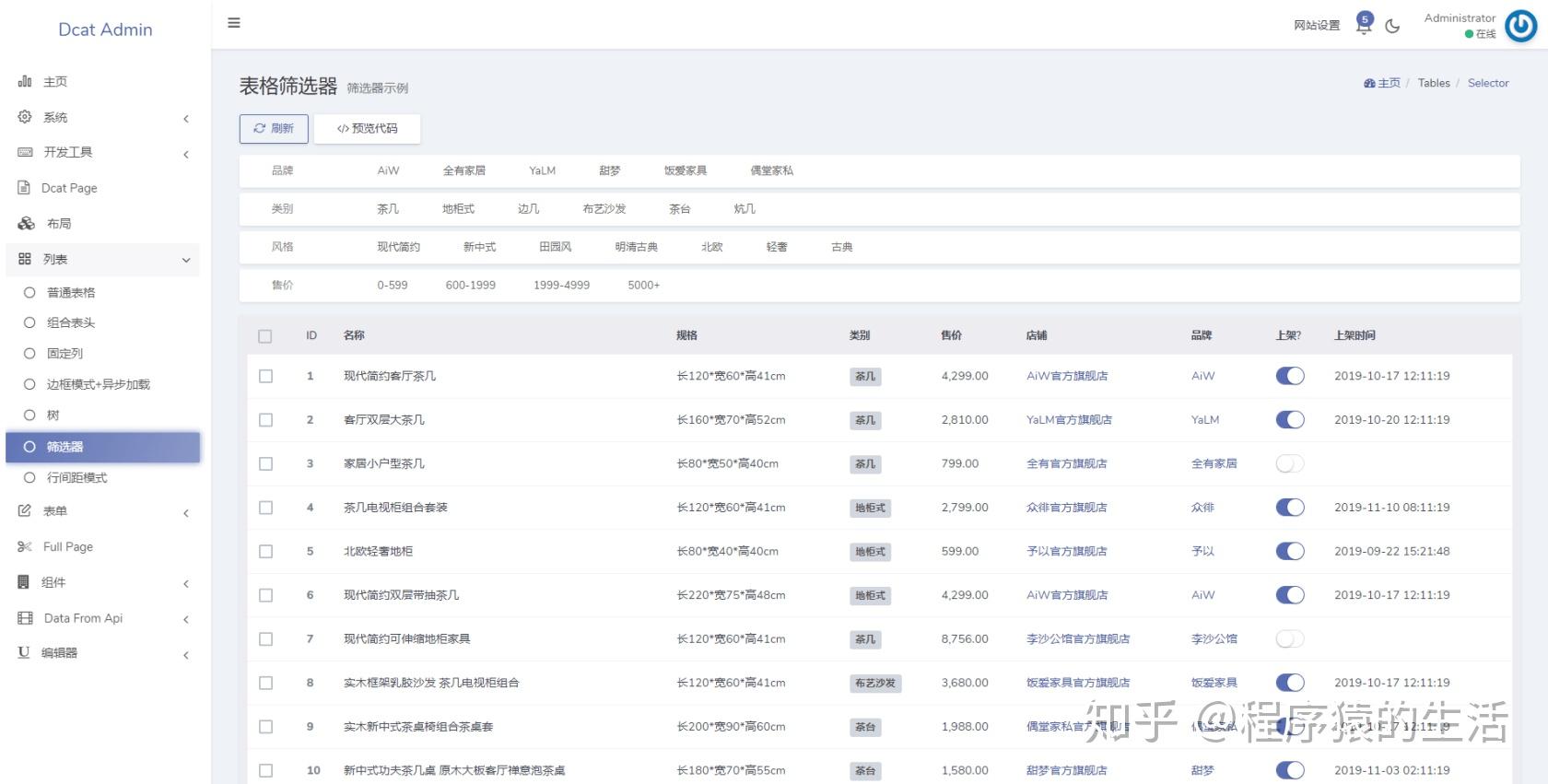The image size is (1548, 784).
Task: Open 行间距模式 submenu item
Action: pos(102,477)
